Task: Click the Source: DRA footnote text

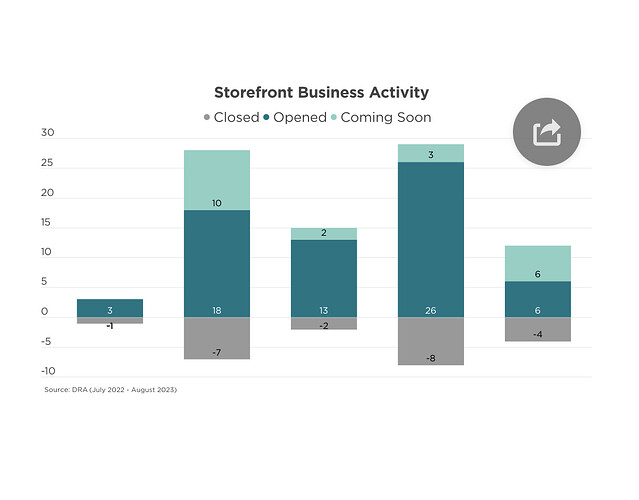Action: (x=110, y=390)
